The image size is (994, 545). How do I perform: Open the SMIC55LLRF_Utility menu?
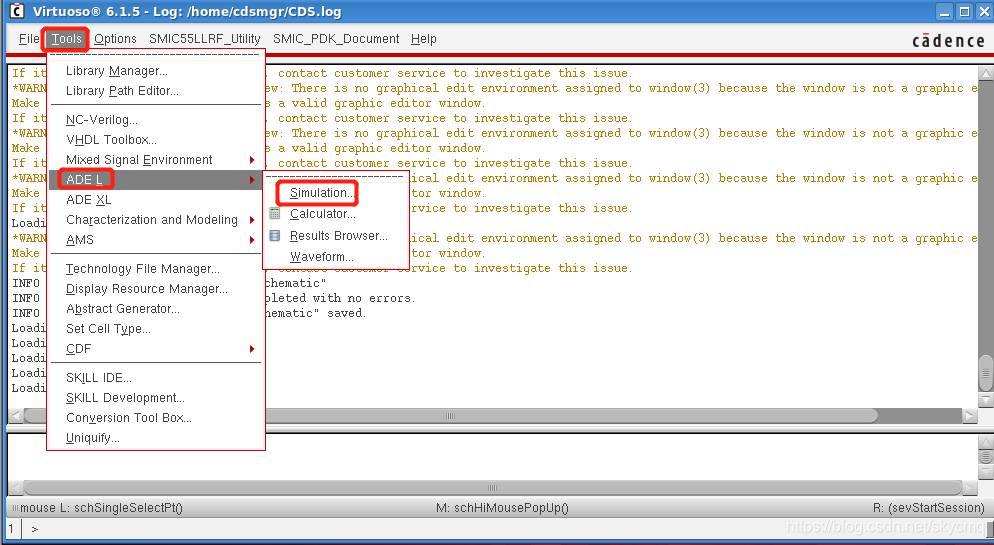205,39
